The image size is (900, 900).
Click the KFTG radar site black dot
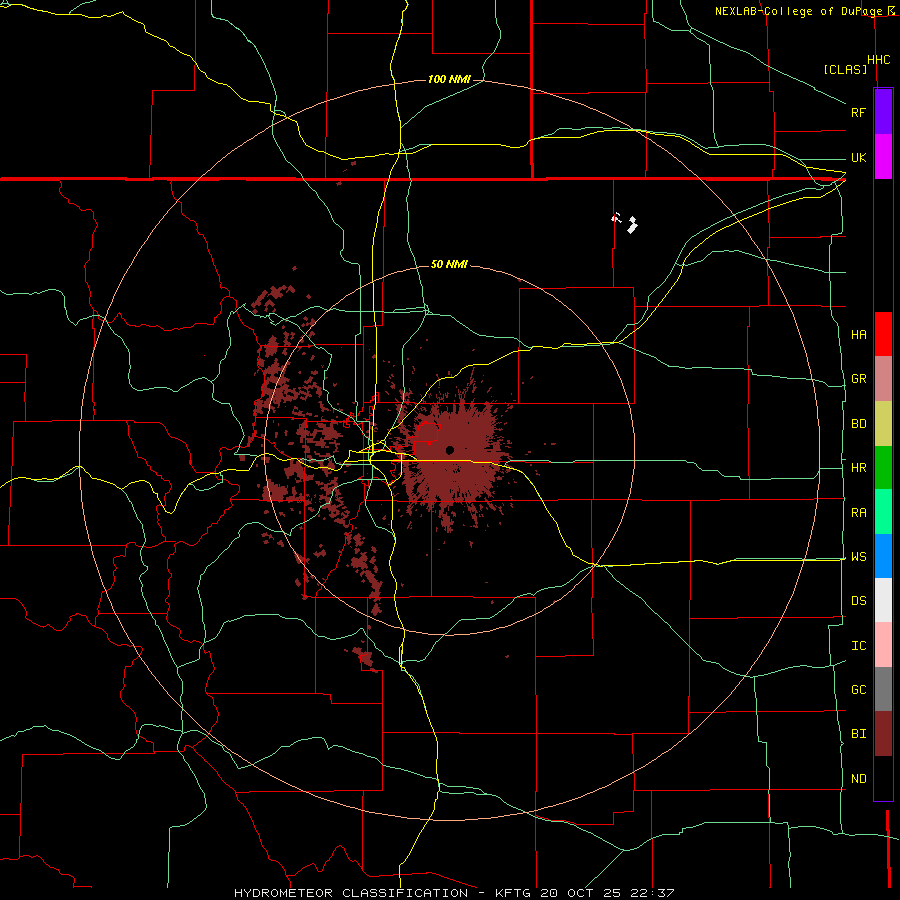click(x=450, y=450)
